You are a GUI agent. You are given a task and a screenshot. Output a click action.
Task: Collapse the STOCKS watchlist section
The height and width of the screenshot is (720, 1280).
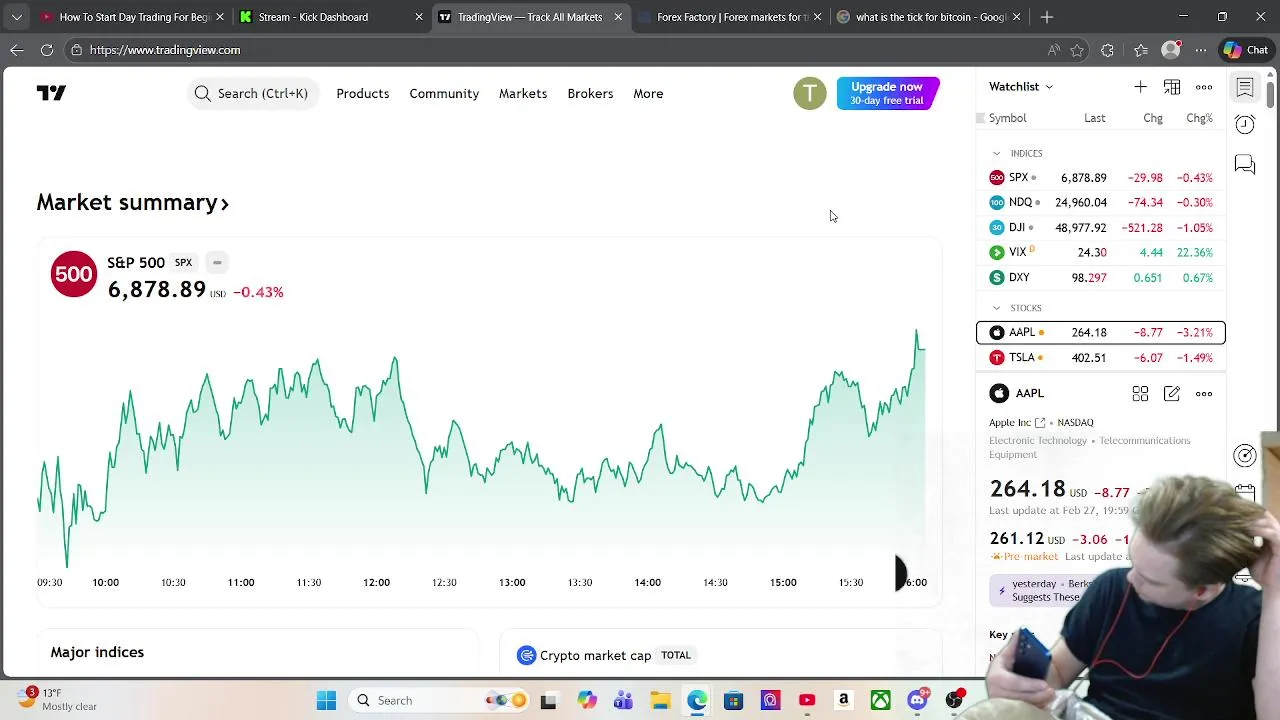pos(996,308)
